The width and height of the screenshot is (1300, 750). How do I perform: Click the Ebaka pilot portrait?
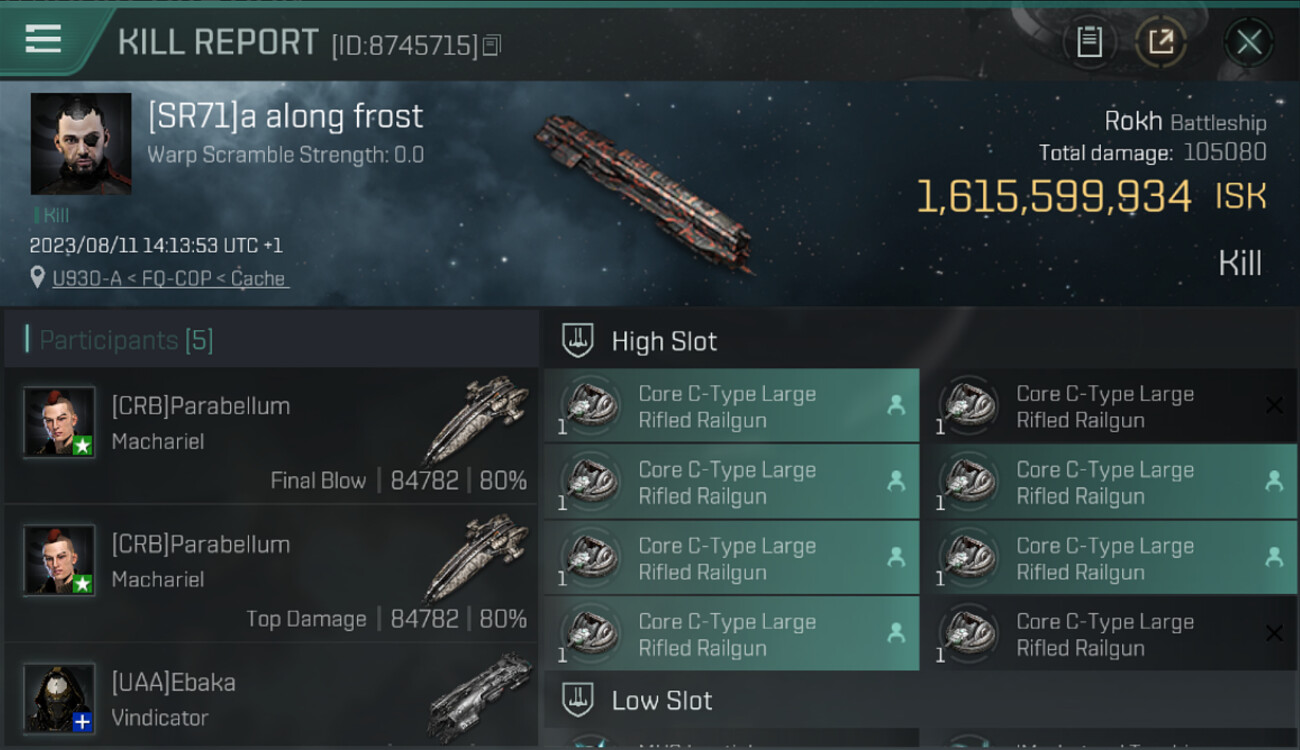(x=60, y=697)
